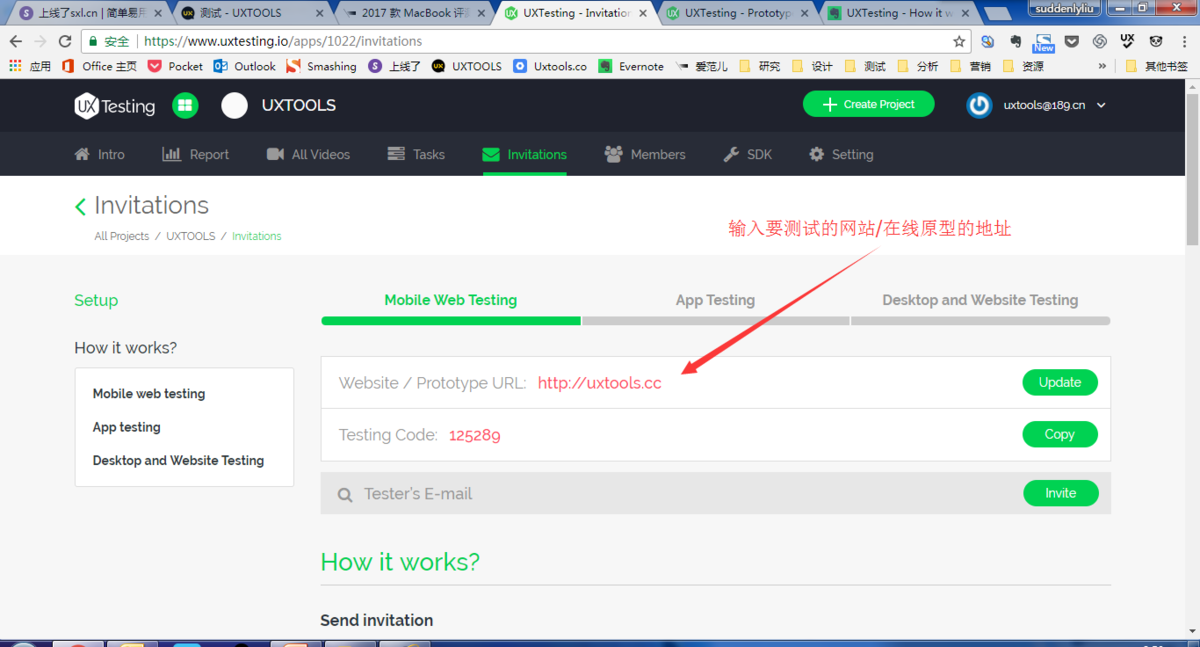
Task: Click the power icon beside the account email
Action: (979, 105)
